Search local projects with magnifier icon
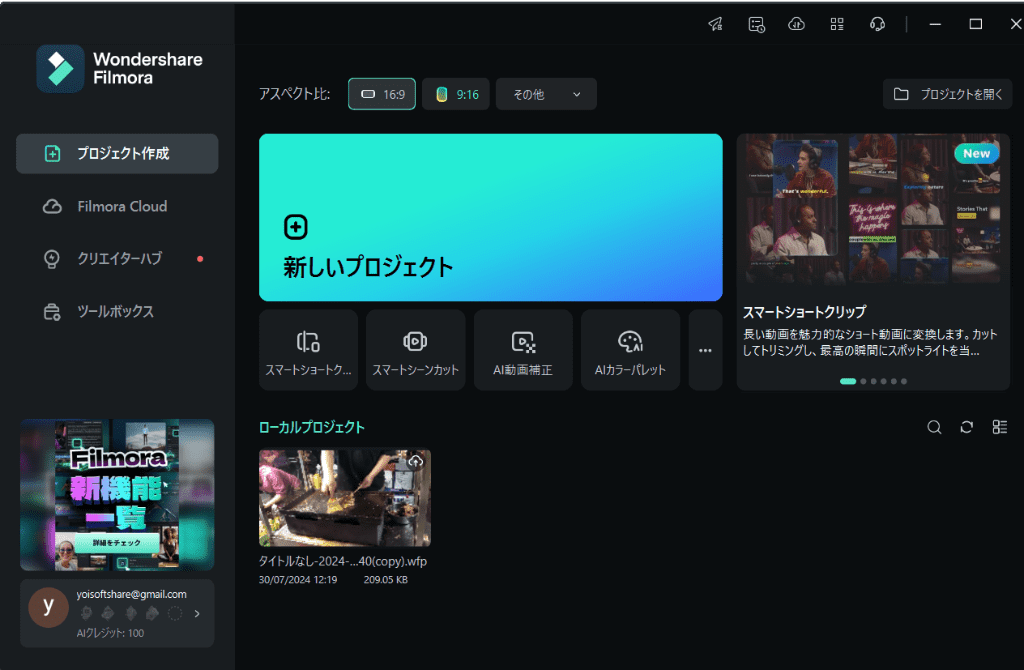Screen dimensions: 1024x670 935,427
